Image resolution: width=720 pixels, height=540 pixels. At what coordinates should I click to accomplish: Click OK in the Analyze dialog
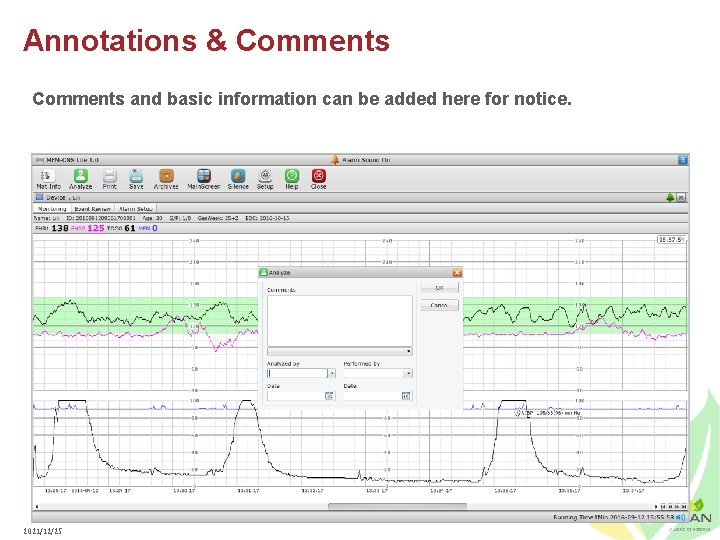tap(439, 288)
